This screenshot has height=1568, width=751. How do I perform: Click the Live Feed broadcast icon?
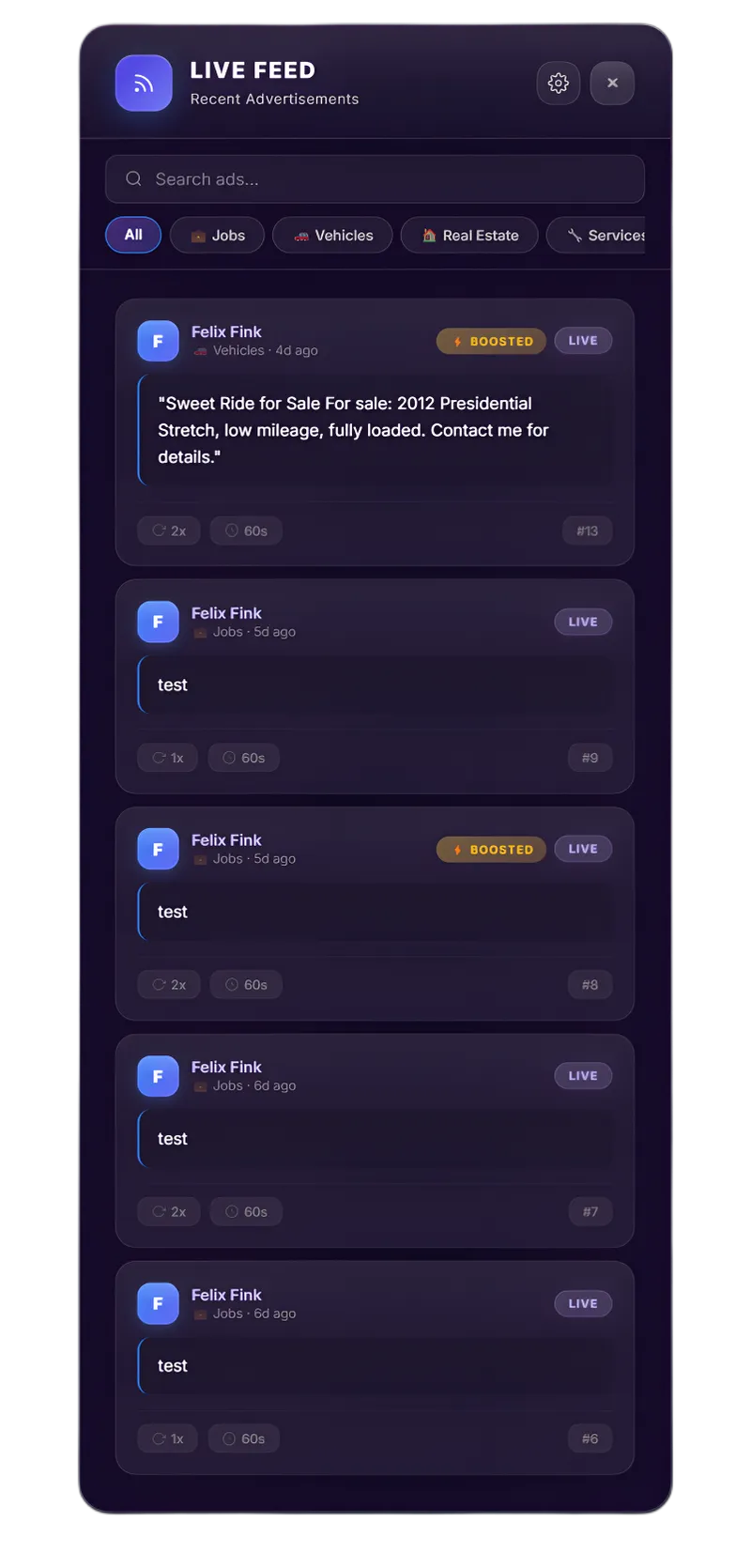[x=144, y=83]
